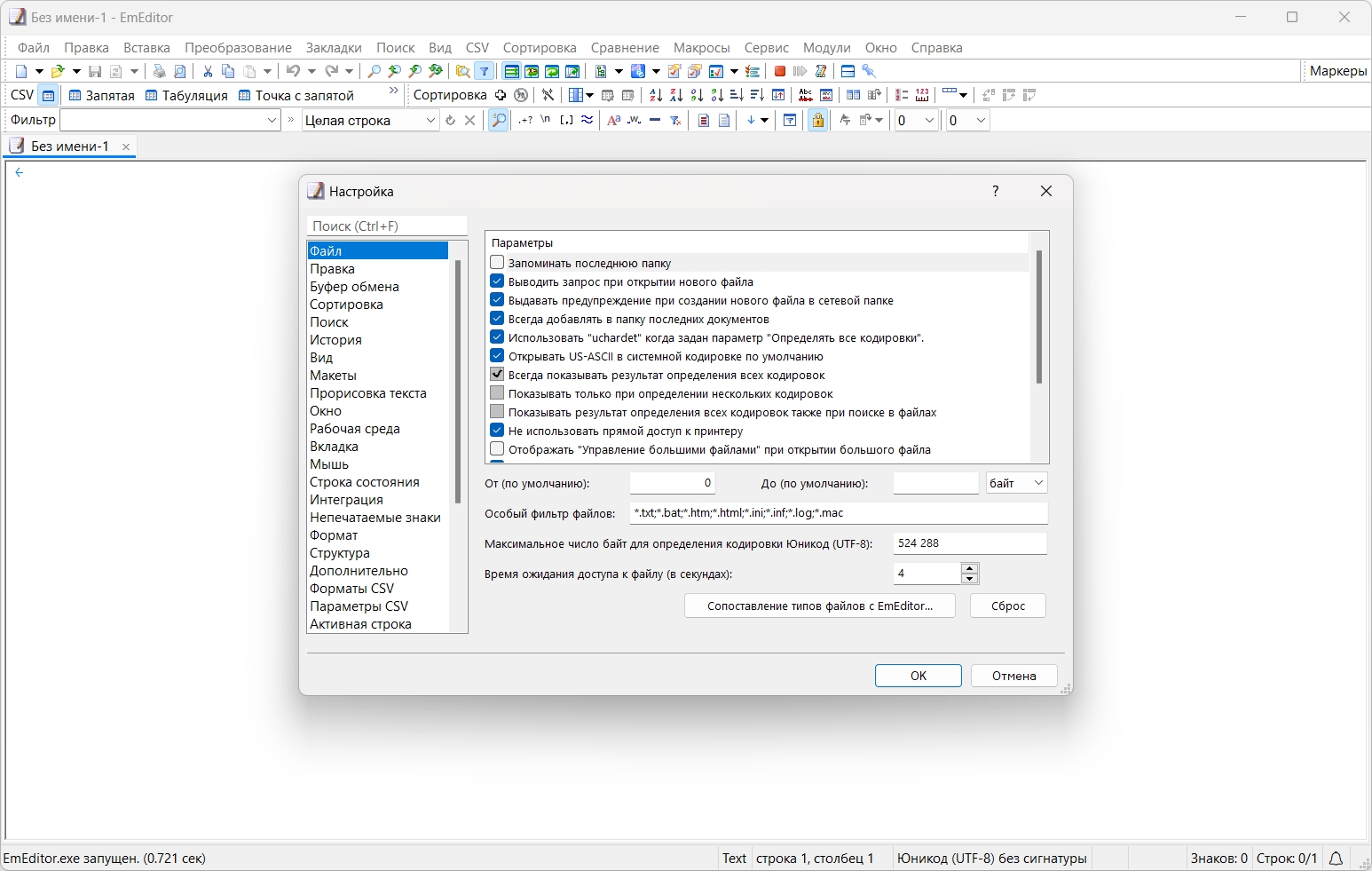Enable "Запоминать последнюю папку" checkbox

pyautogui.click(x=497, y=263)
